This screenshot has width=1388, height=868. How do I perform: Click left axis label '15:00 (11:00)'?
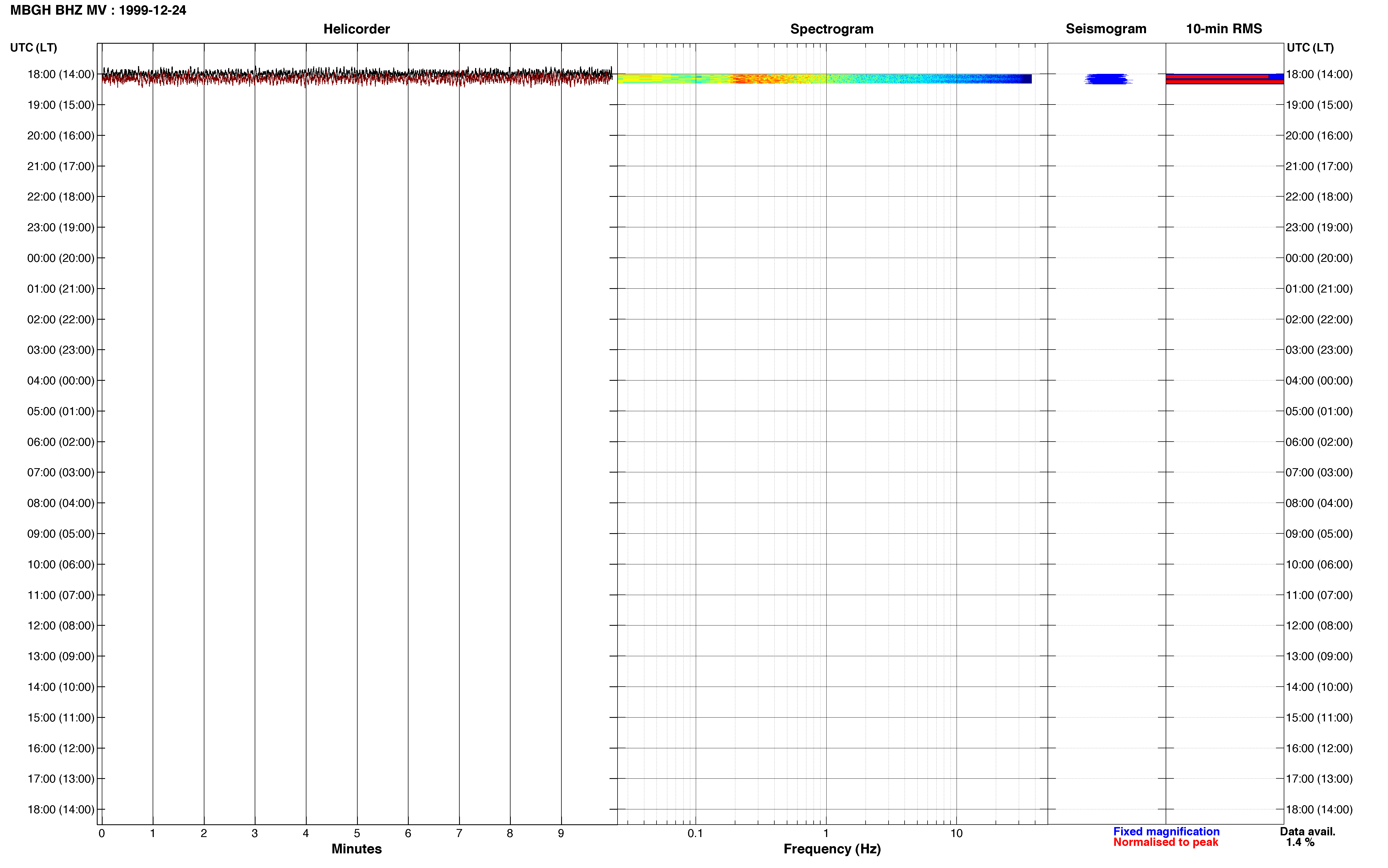[x=61, y=718]
